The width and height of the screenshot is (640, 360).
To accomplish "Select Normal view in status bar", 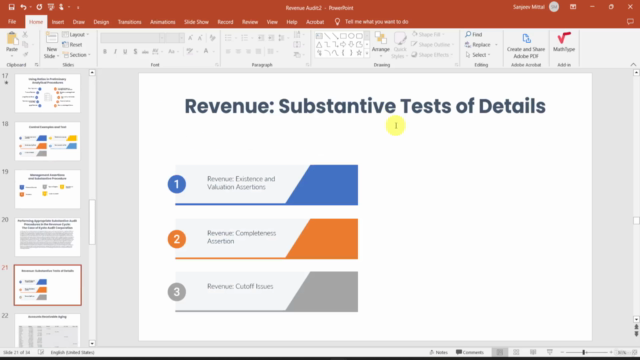I will coord(499,352).
